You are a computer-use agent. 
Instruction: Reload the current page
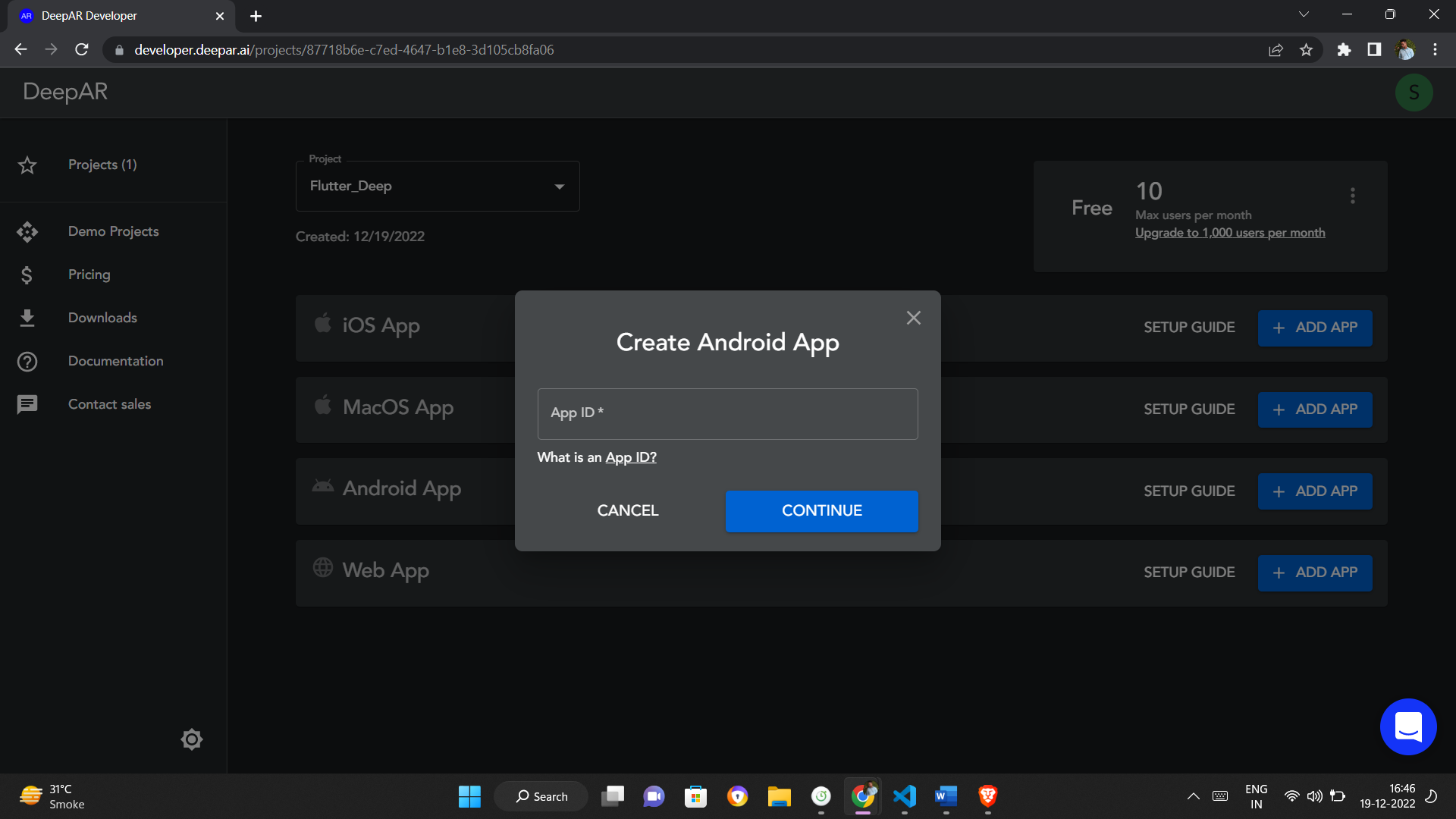point(82,50)
